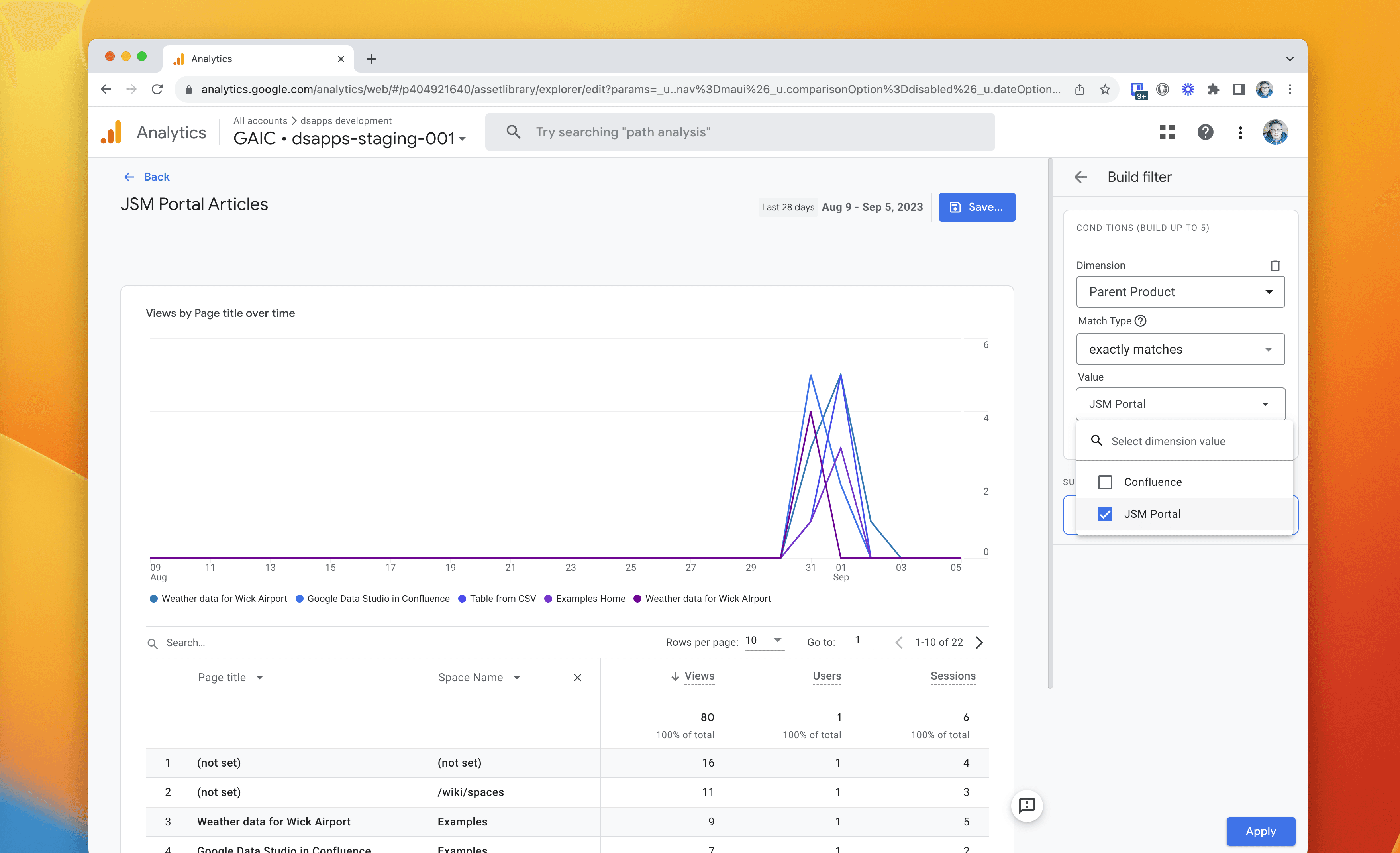Open the Google apps grid icon
Screen dimensions: 1400x853
pos(1167,132)
